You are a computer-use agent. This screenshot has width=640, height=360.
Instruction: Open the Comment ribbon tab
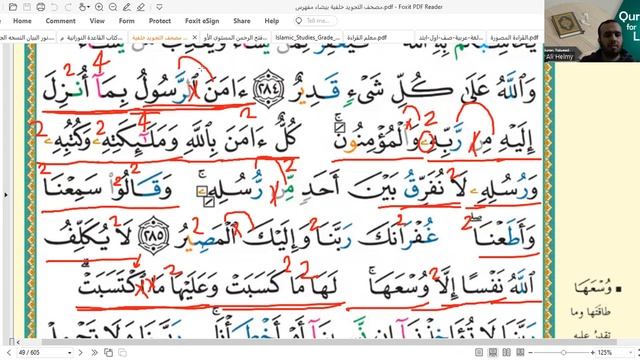pyautogui.click(x=60, y=21)
